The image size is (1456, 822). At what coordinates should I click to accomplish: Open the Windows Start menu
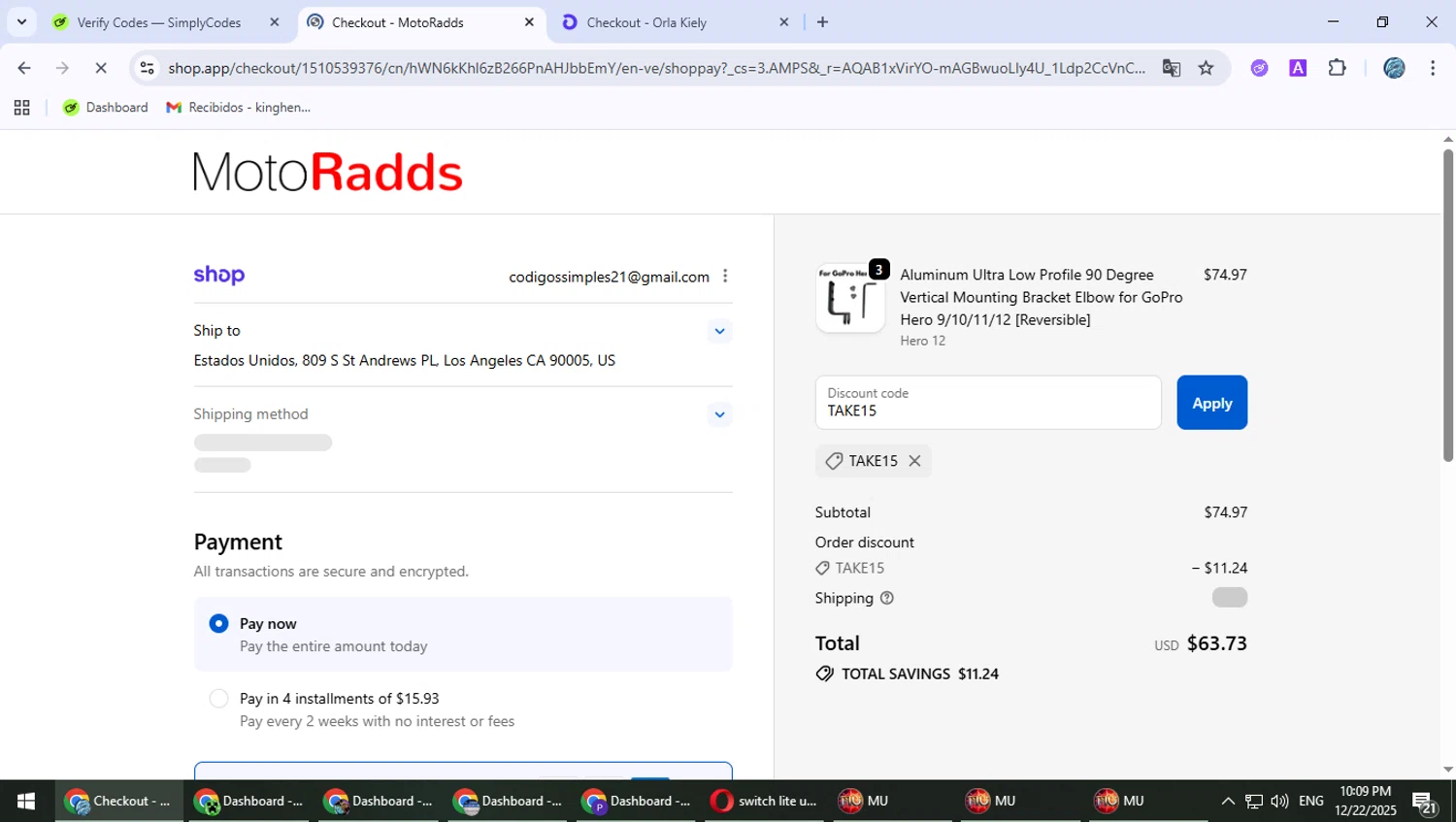coord(26,801)
